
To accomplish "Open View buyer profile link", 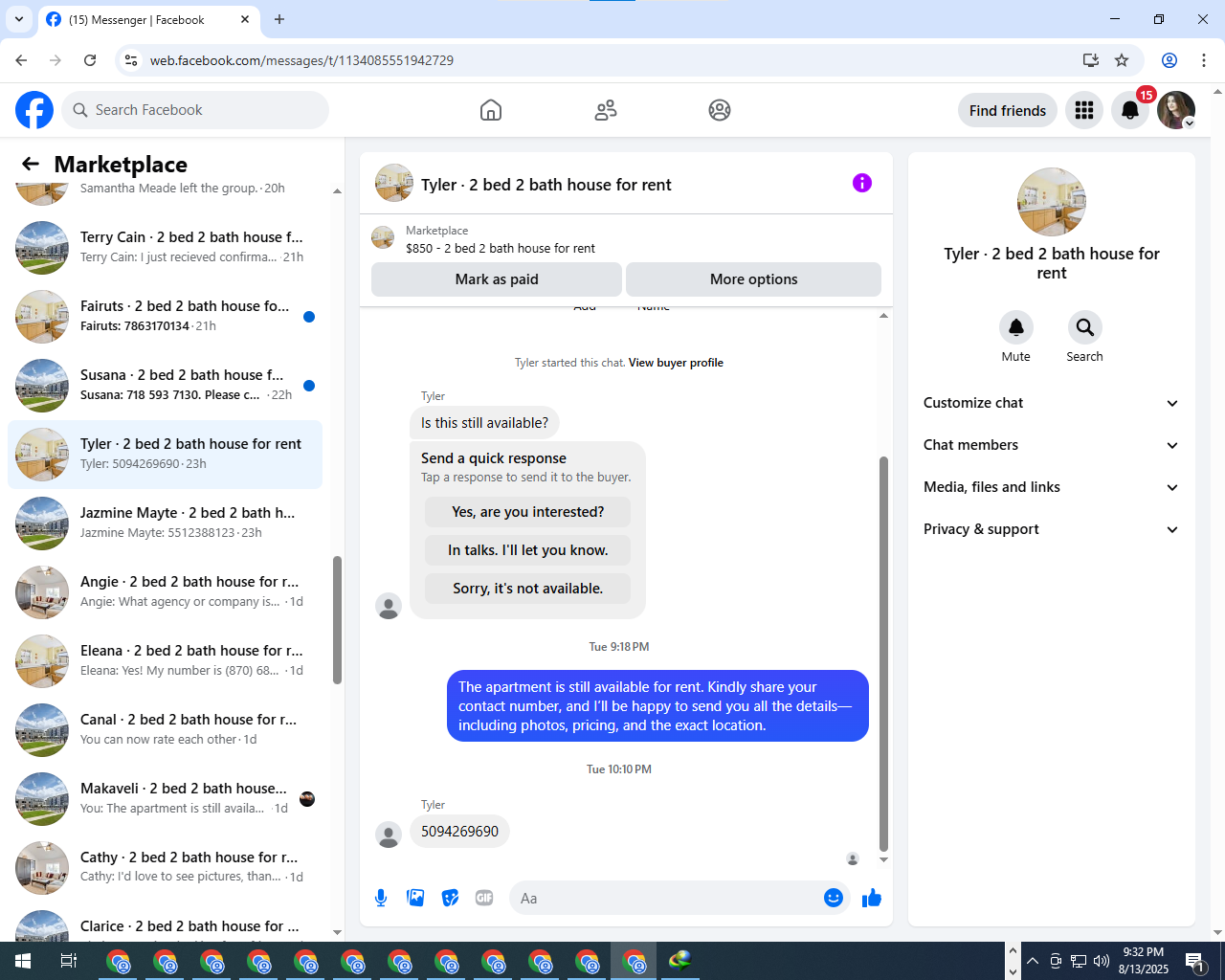I will click(x=676, y=363).
